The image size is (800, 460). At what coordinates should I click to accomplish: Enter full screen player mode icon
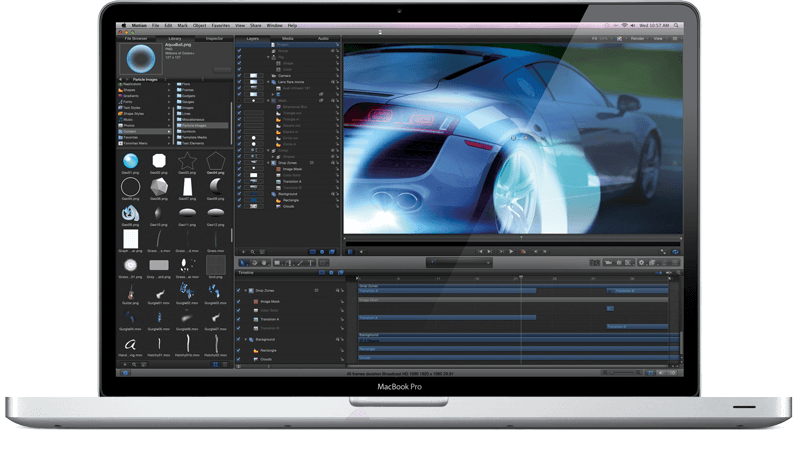click(663, 251)
